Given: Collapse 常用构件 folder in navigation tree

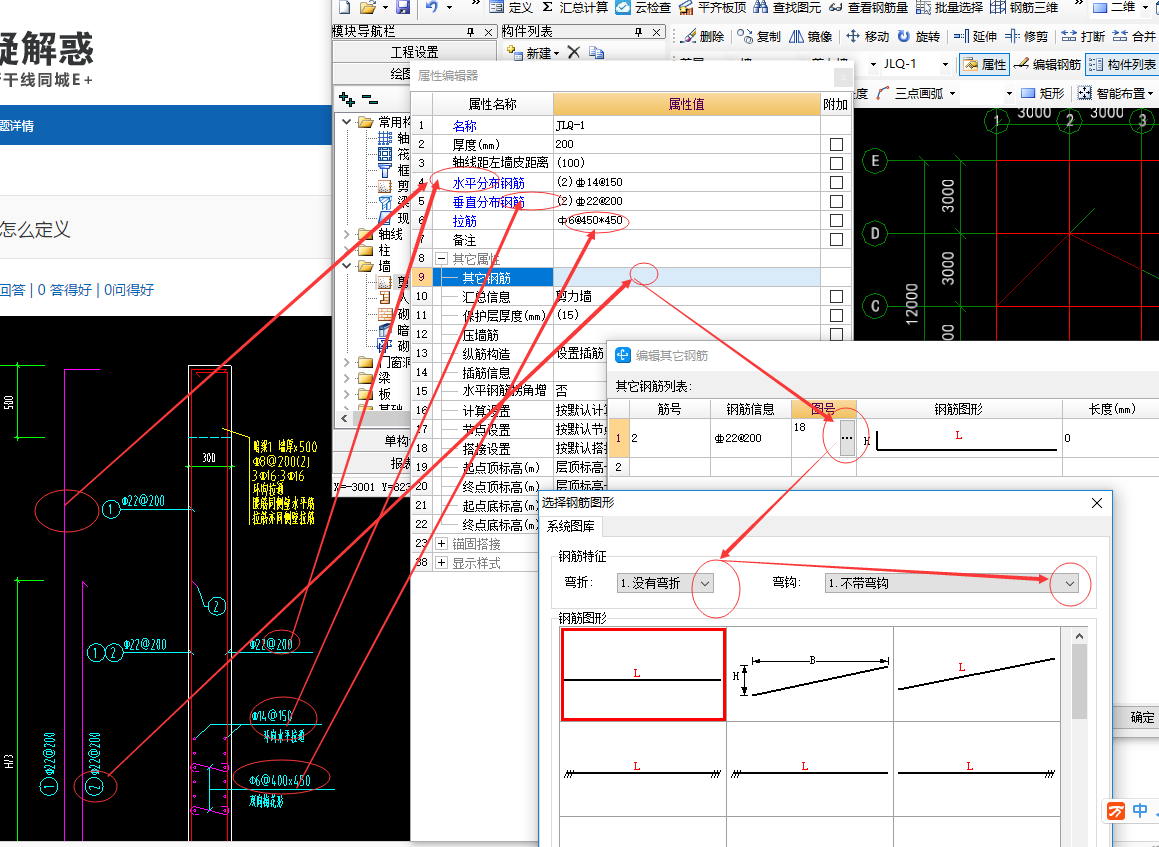Looking at the screenshot, I should point(346,122).
